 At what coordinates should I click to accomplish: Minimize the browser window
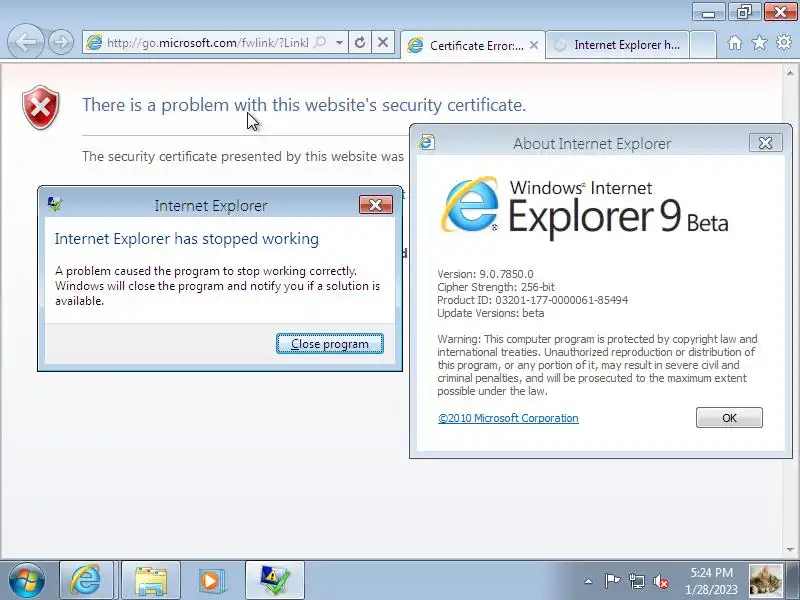pos(709,12)
